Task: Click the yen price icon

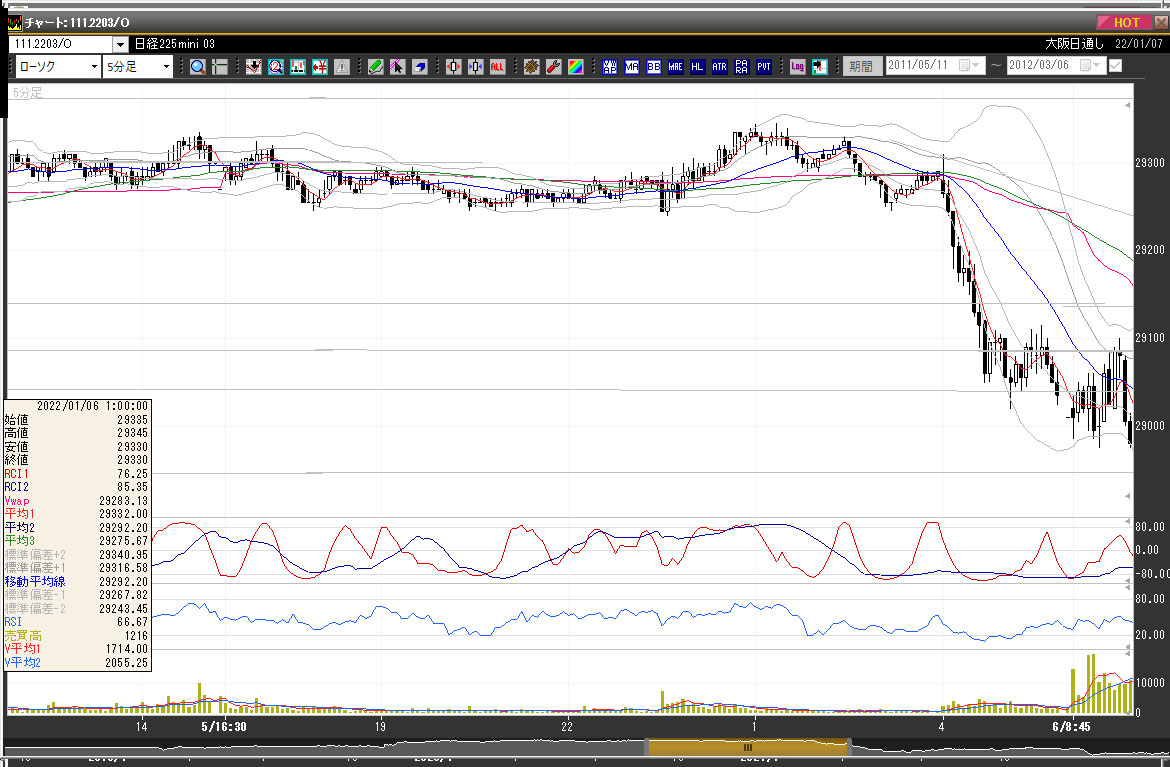Action: pos(320,67)
